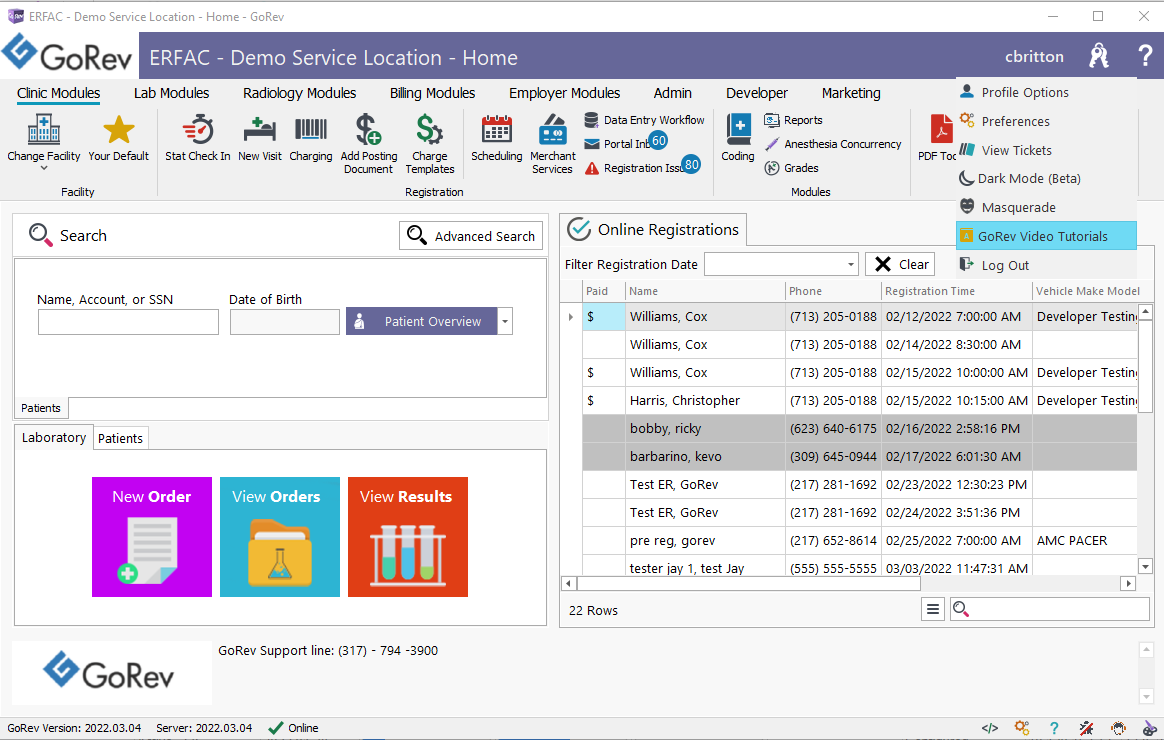Viewport: 1164px width, 740px height.
Task: Click the Stat Check In stopwatch icon
Action: [198, 131]
